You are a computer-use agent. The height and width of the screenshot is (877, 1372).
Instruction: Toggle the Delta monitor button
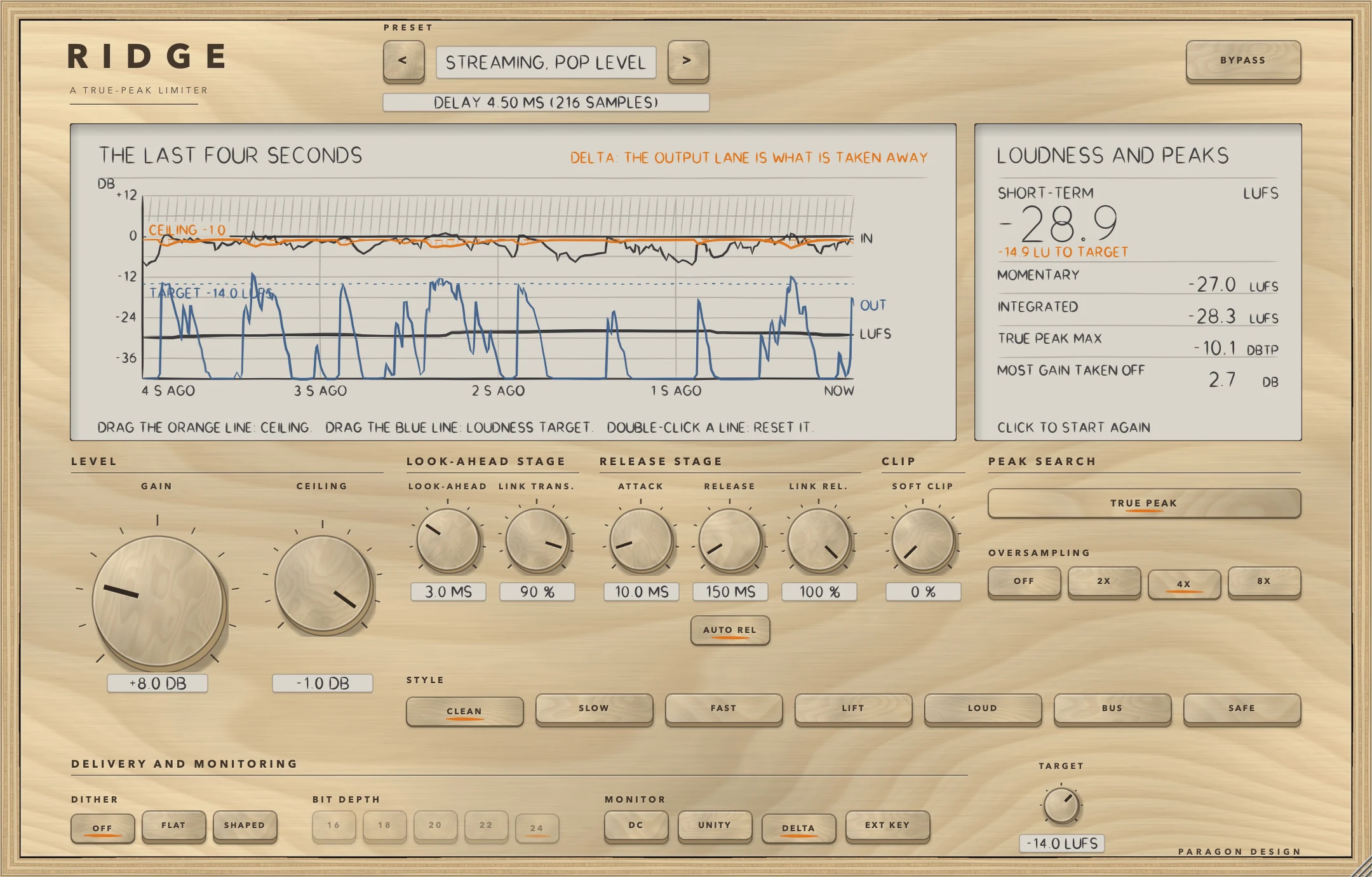[798, 828]
